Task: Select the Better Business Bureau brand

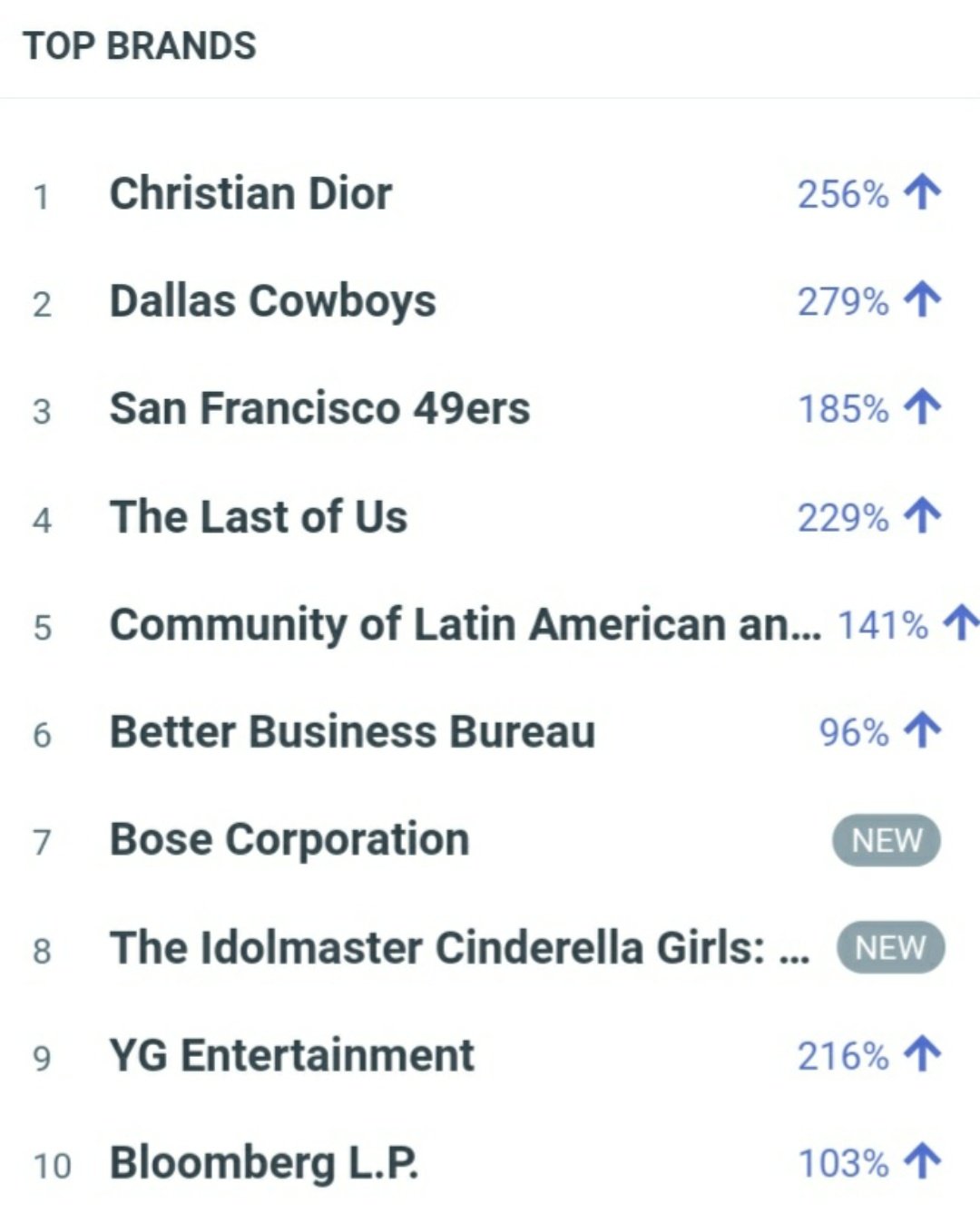Action: pyautogui.click(x=353, y=731)
